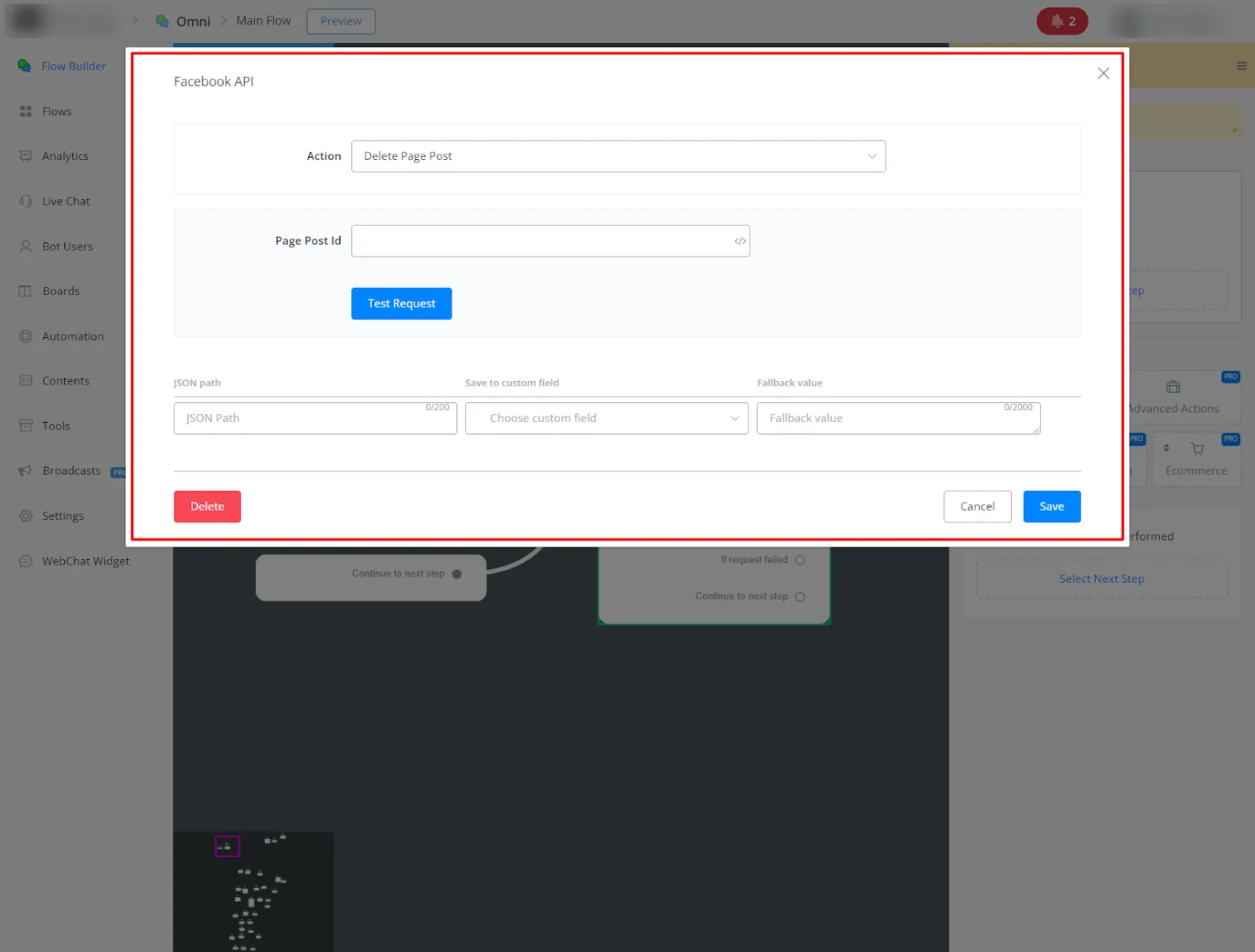Open Settings in the sidebar
The image size is (1255, 952).
(63, 516)
